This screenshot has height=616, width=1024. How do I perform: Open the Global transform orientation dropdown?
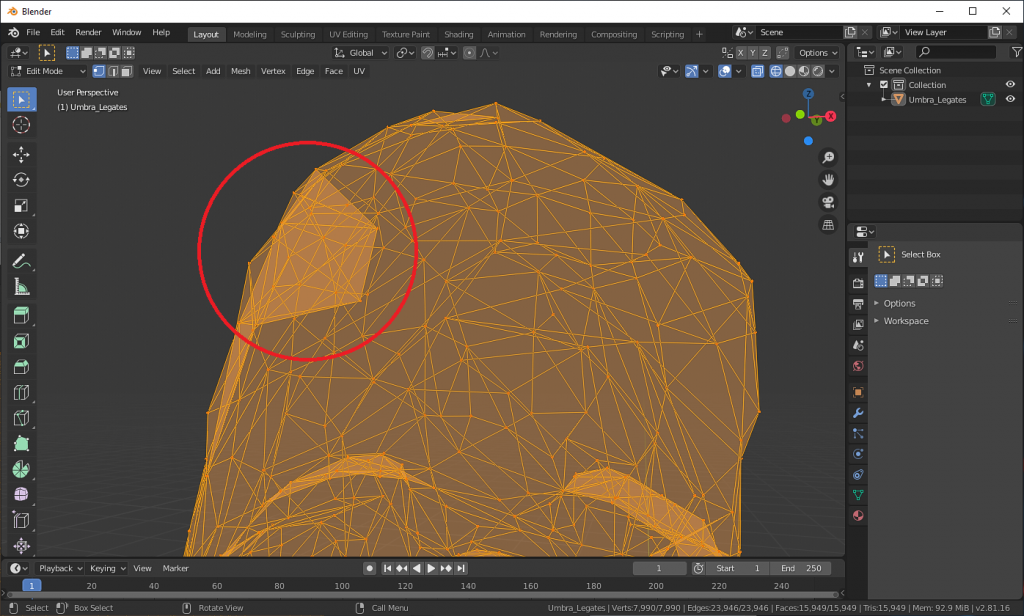359,52
